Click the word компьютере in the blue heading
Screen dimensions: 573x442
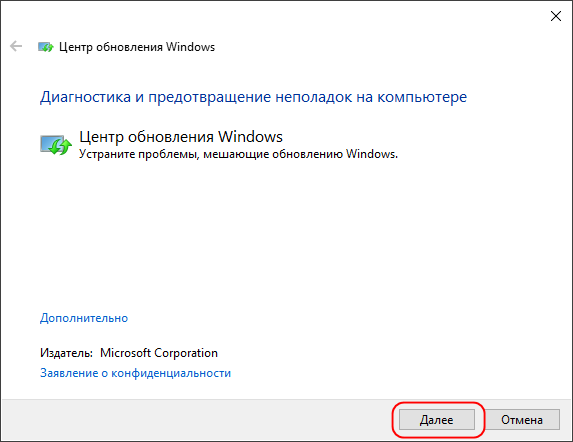(422, 97)
